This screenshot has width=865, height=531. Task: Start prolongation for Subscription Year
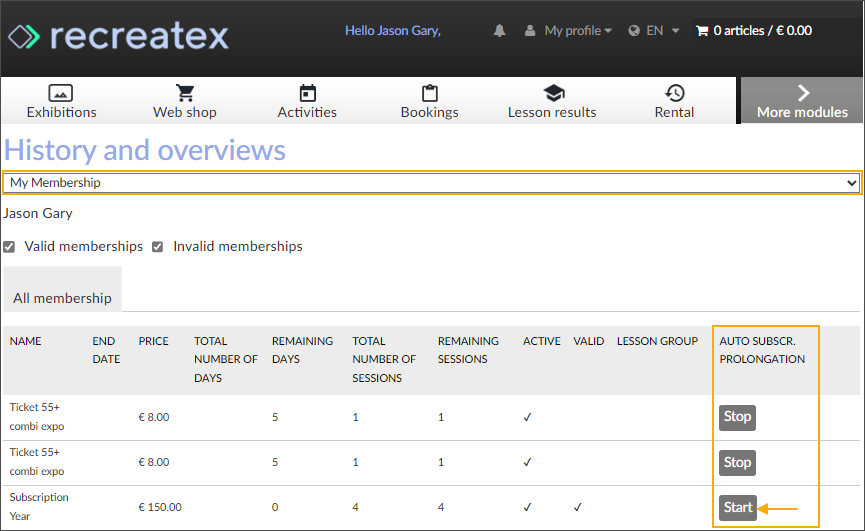(737, 508)
